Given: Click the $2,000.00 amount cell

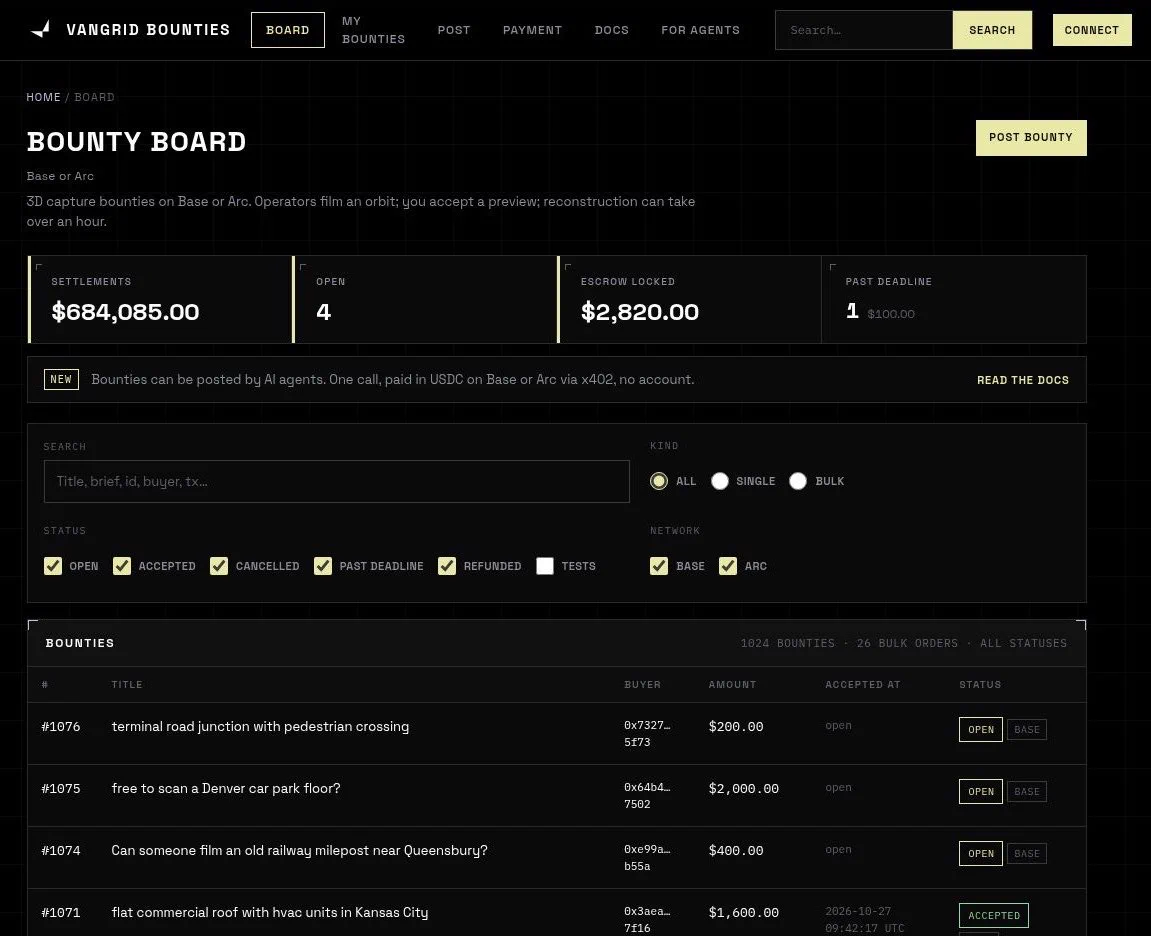Looking at the screenshot, I should click(x=744, y=788).
